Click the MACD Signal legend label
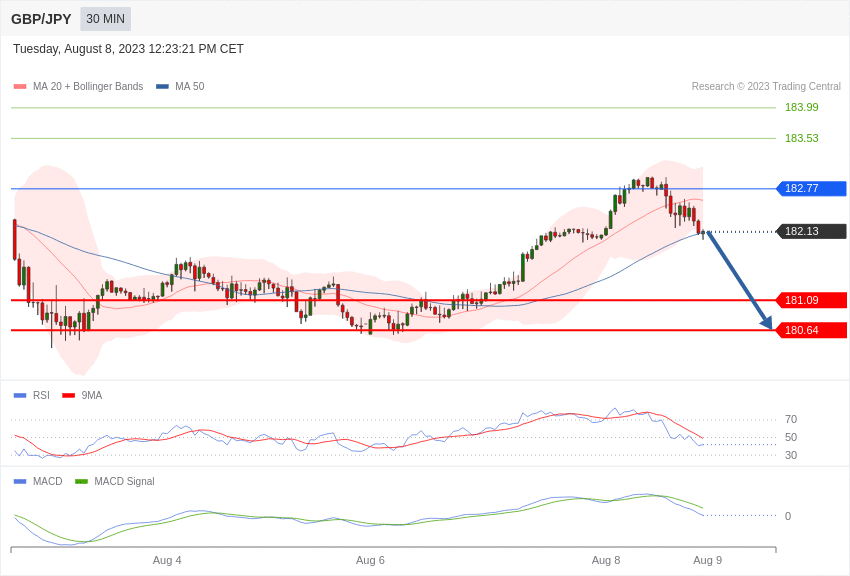Screen dimensions: 850x576 point(124,481)
